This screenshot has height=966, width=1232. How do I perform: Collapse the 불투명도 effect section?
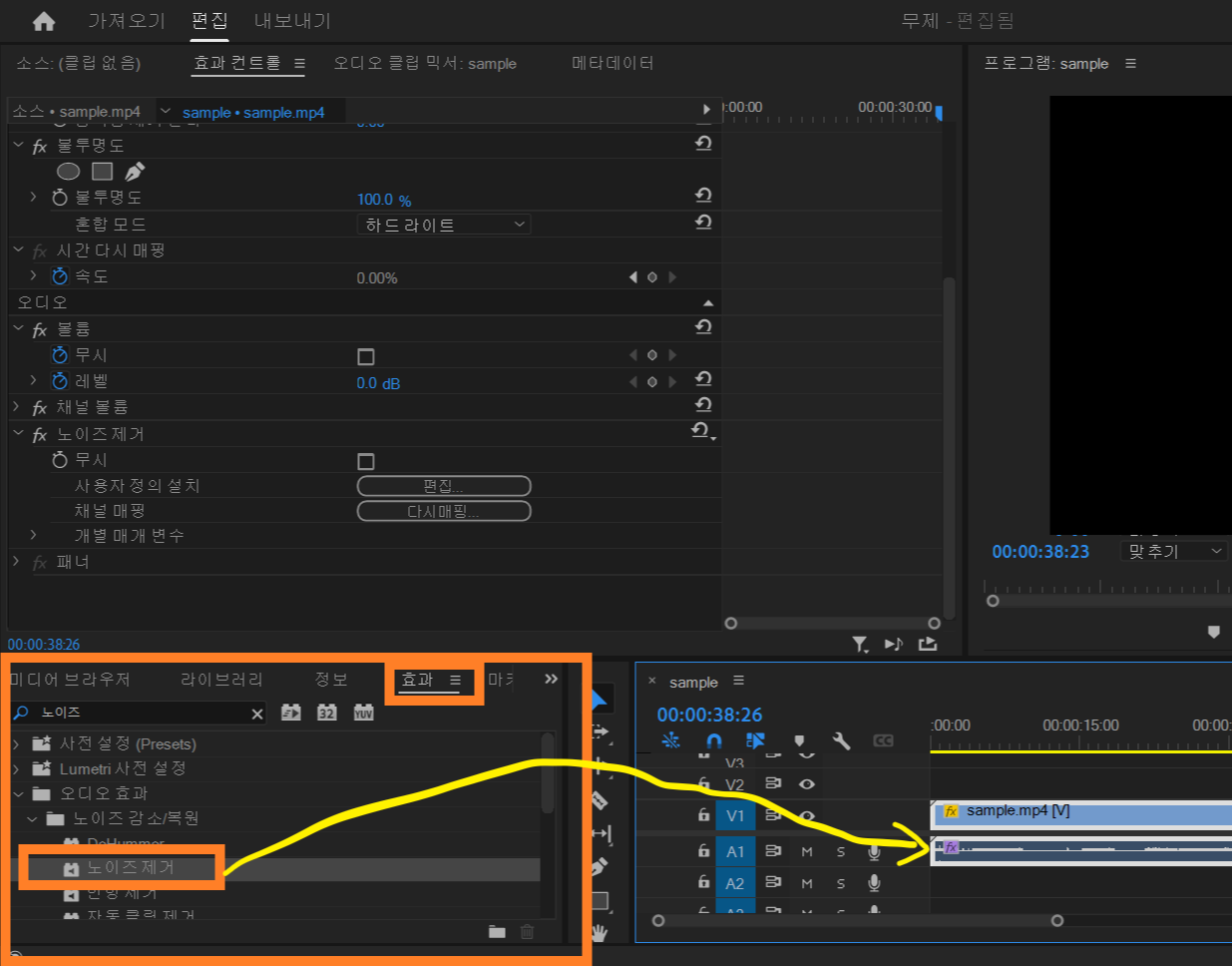coord(18,145)
